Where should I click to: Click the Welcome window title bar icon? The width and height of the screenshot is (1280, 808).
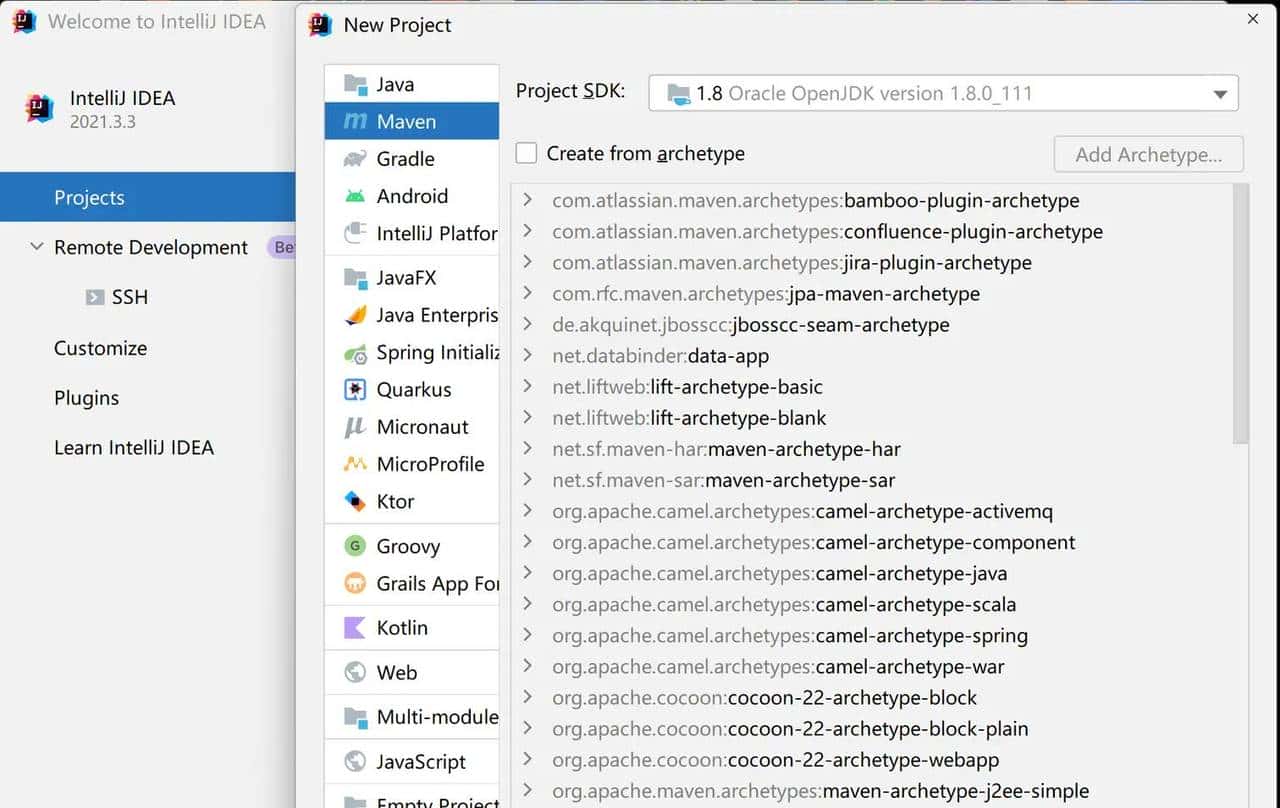coord(24,21)
